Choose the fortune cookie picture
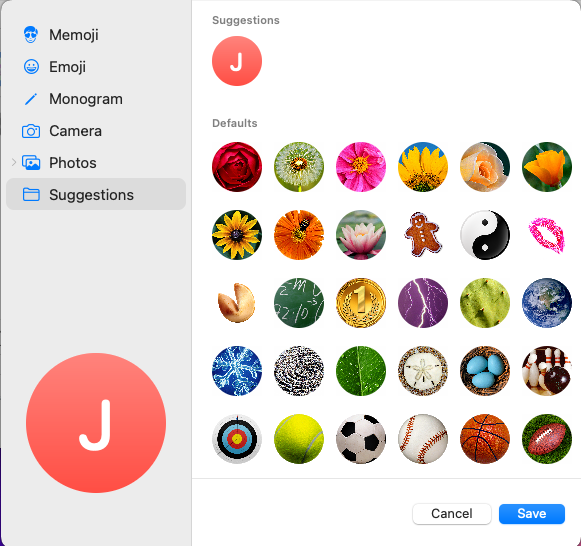Image resolution: width=581 pixels, height=546 pixels. (x=237, y=303)
